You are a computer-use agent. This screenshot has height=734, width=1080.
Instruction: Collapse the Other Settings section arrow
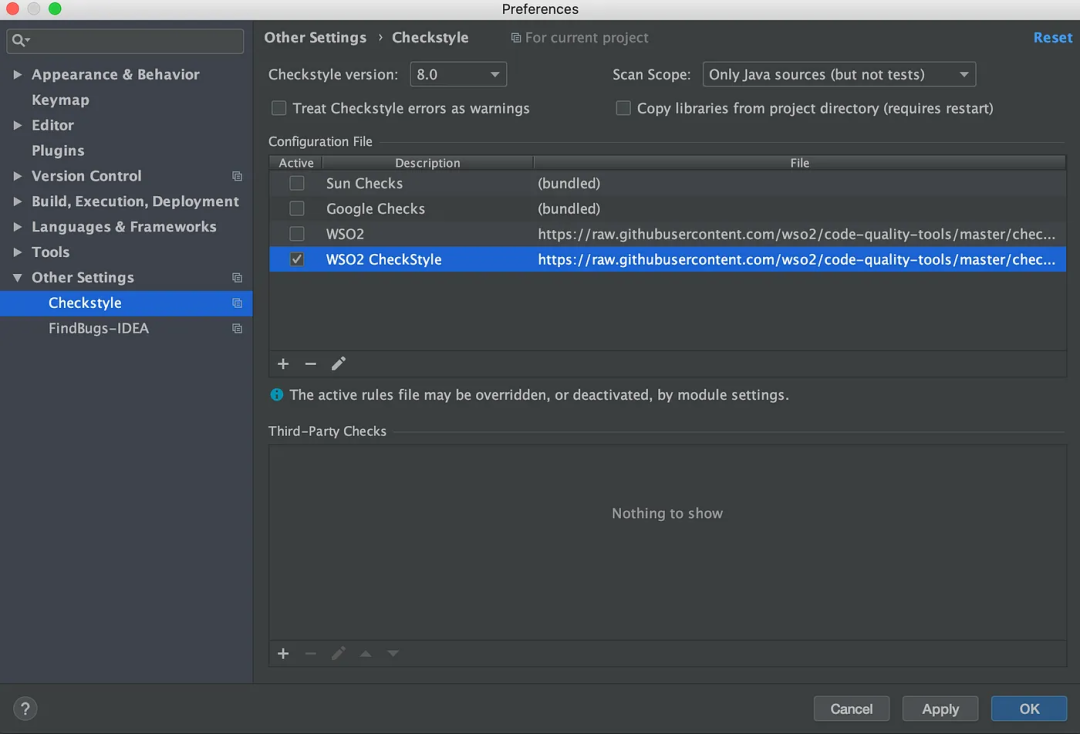(x=18, y=277)
